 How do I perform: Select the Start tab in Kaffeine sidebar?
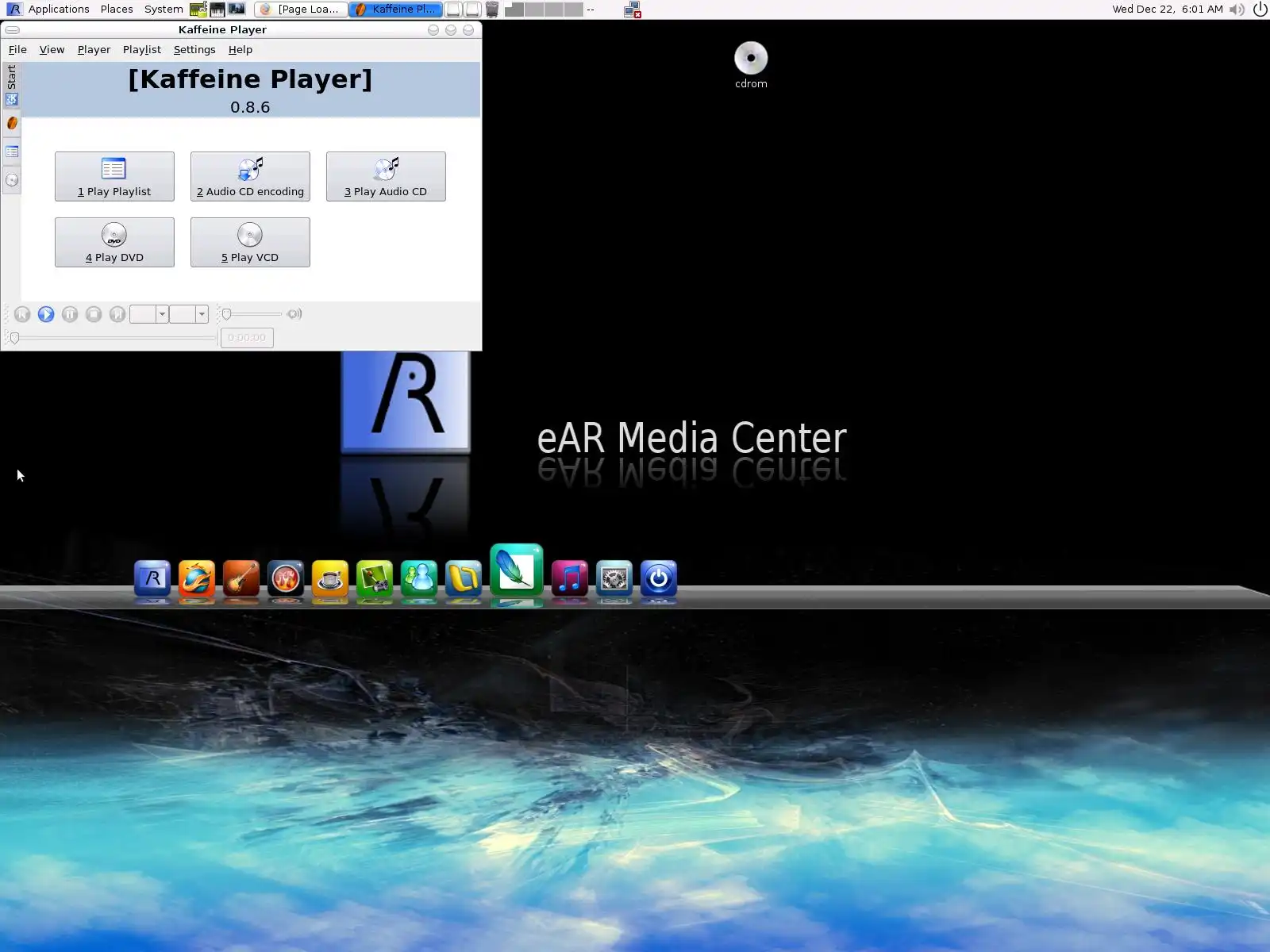pos(12,85)
